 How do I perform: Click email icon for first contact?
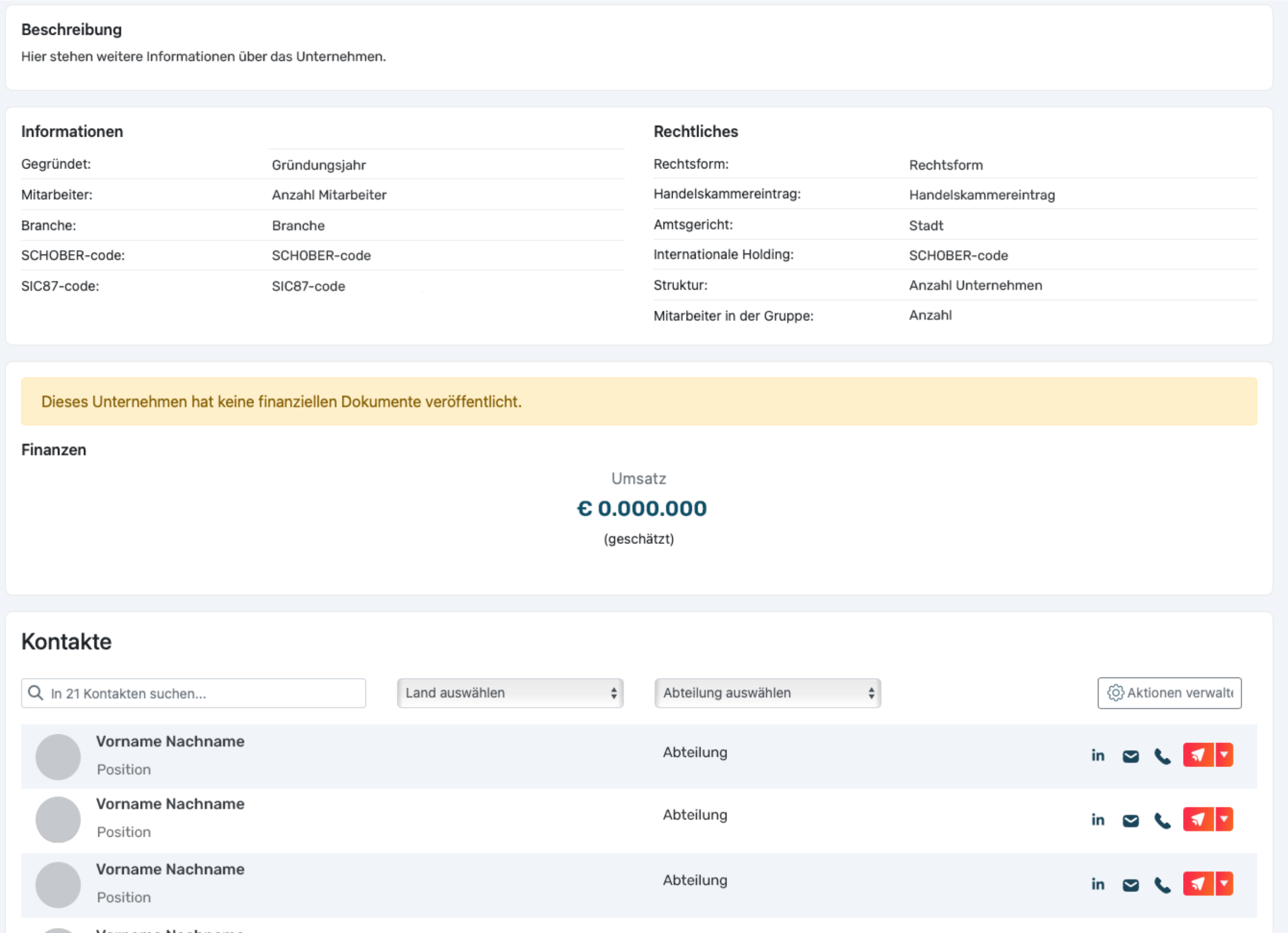pyautogui.click(x=1130, y=756)
